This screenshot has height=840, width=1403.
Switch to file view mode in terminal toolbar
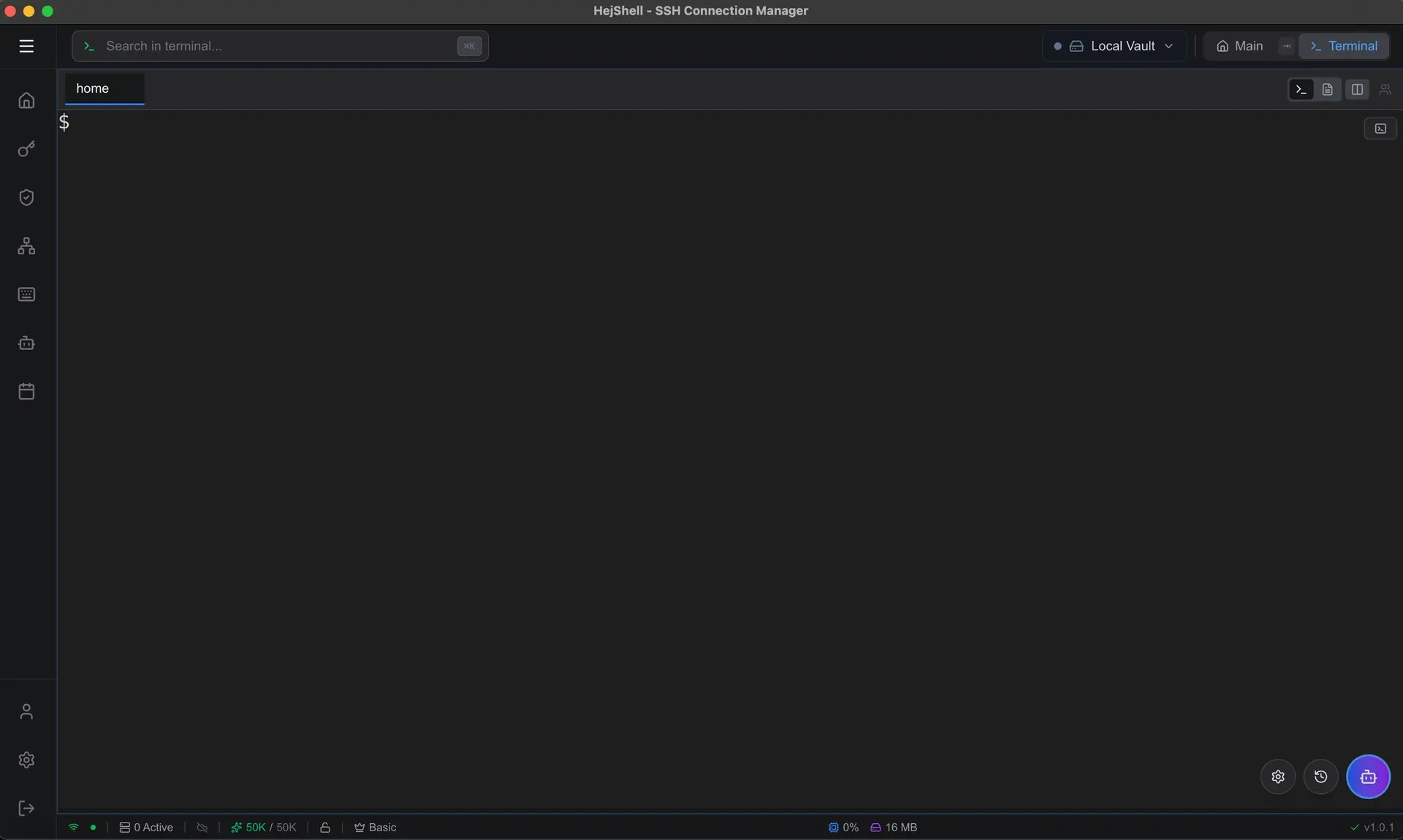tap(1328, 89)
